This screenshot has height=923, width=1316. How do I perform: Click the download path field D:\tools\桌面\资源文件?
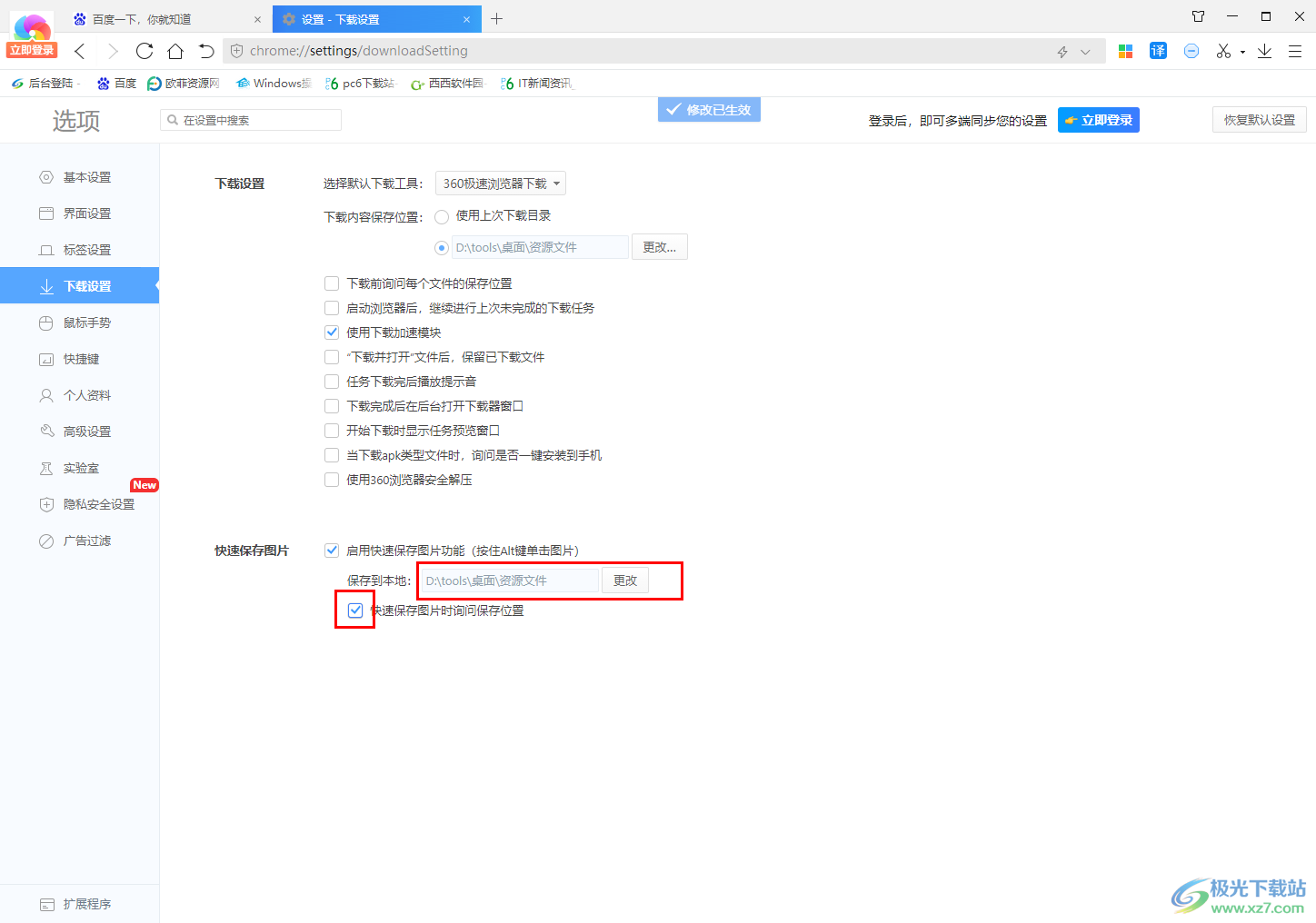[x=541, y=247]
